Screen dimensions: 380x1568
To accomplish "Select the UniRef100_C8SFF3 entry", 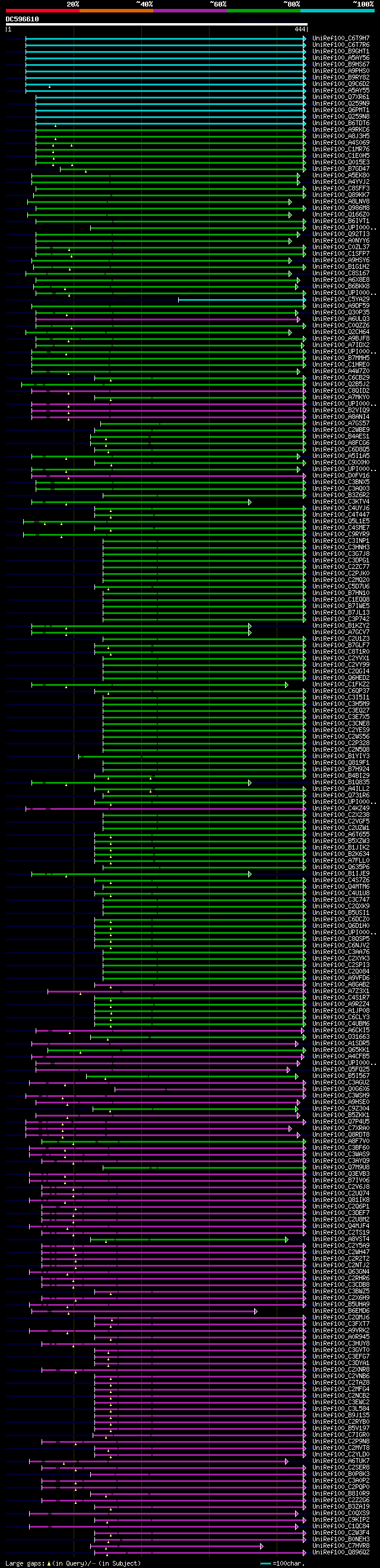I will (x=340, y=189).
